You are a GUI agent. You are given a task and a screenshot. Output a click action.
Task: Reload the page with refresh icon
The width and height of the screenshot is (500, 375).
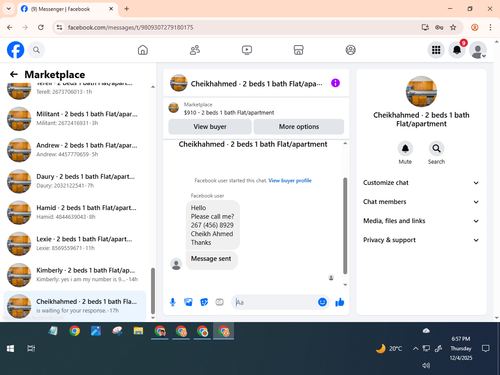click(x=41, y=27)
